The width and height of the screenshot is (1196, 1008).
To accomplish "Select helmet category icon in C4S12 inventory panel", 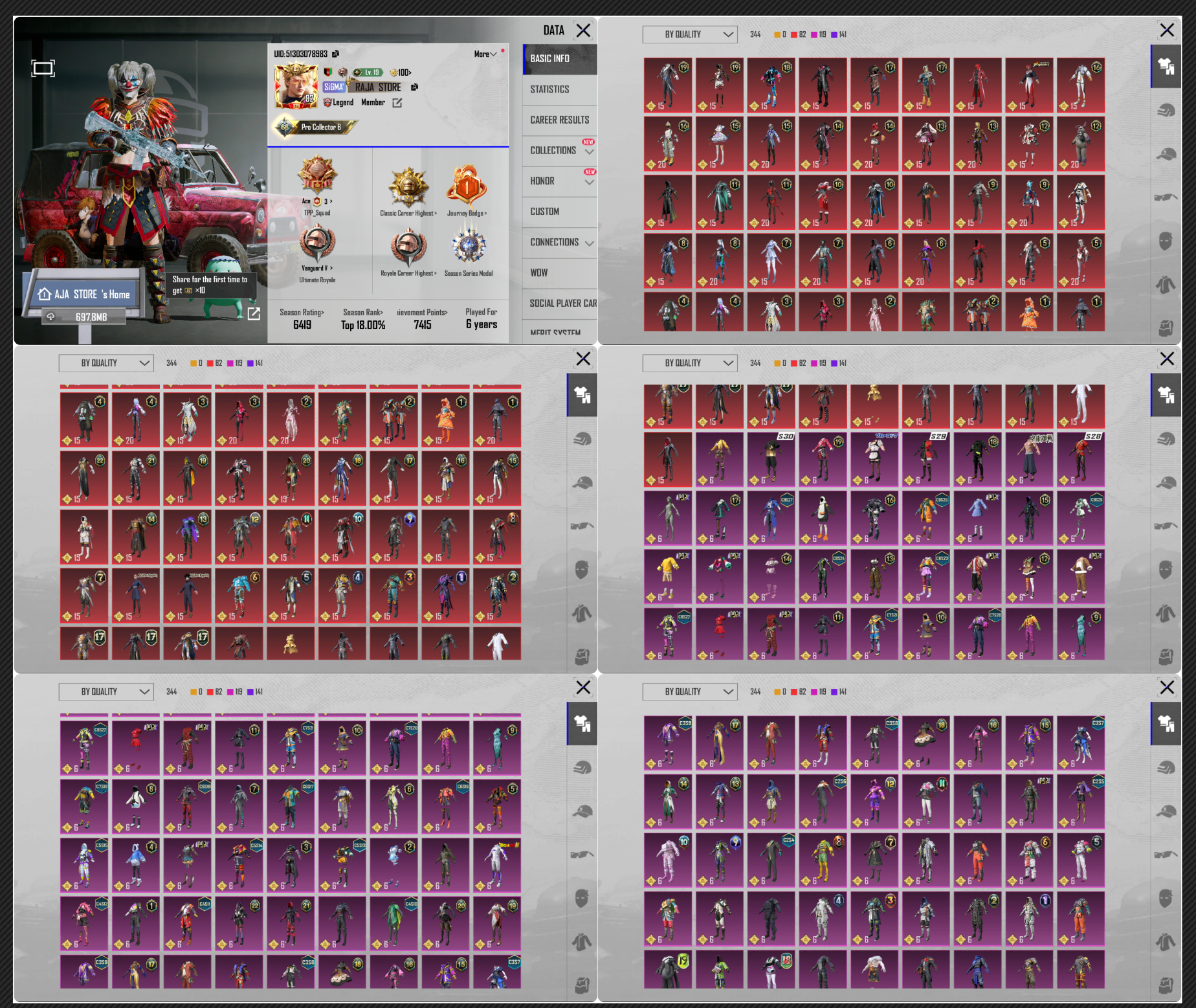I will tap(582, 768).
